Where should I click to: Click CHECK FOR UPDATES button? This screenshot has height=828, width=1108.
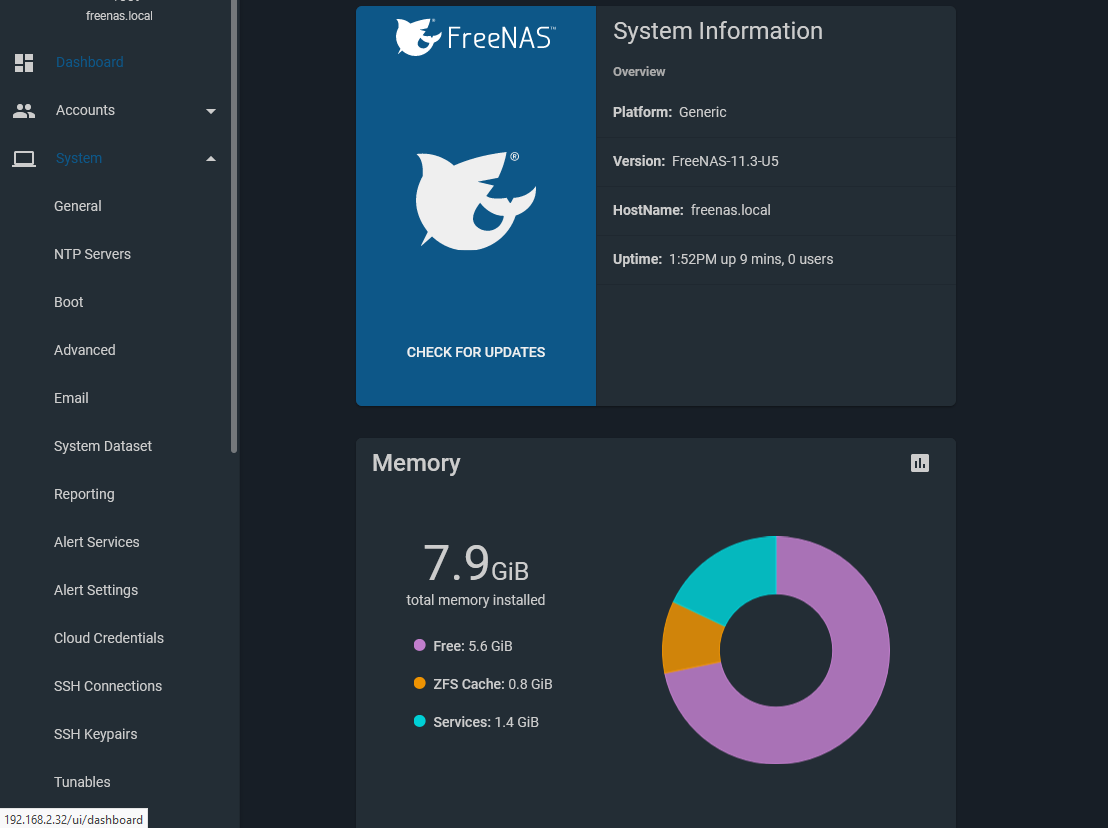[476, 353]
